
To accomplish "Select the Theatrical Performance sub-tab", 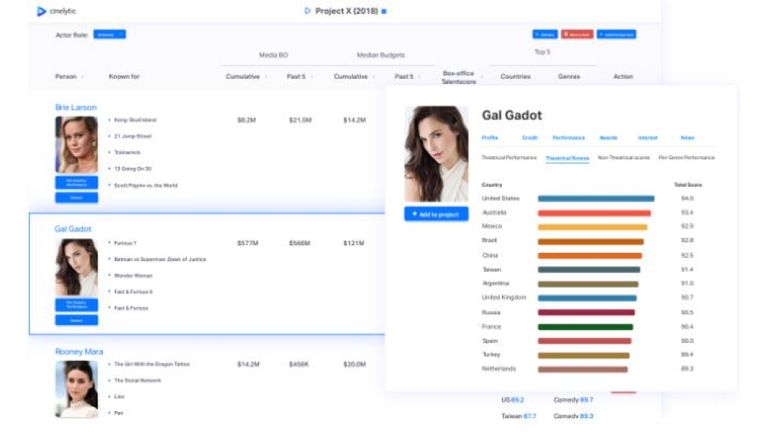I will coord(509,158).
